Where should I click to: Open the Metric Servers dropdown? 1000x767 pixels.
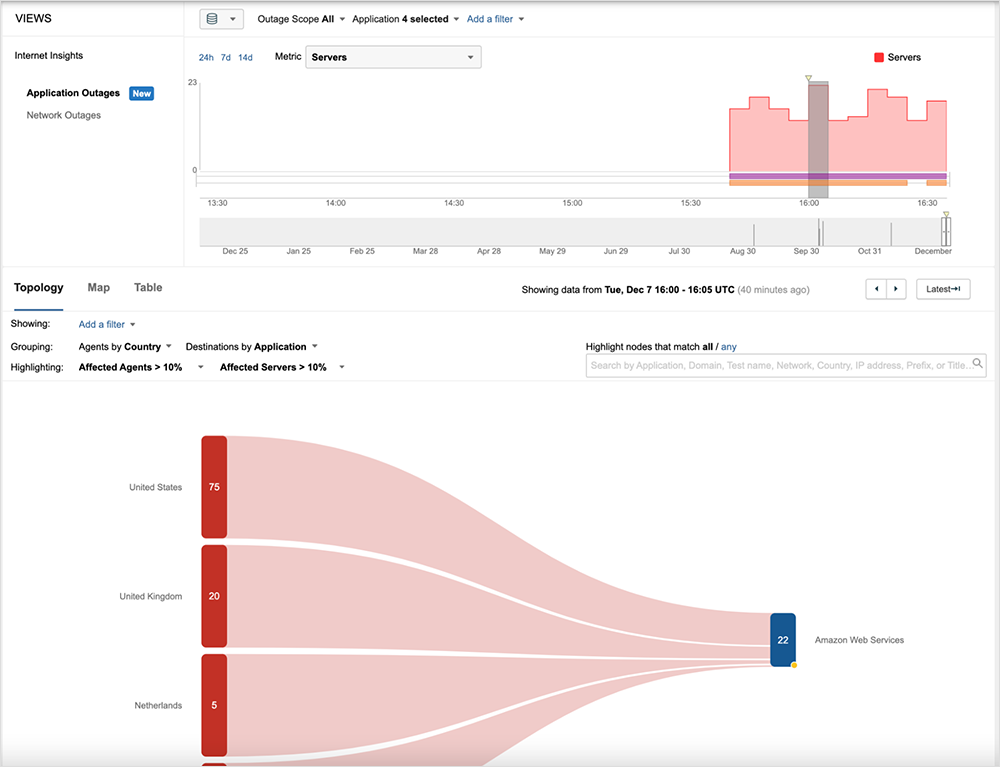(393, 58)
